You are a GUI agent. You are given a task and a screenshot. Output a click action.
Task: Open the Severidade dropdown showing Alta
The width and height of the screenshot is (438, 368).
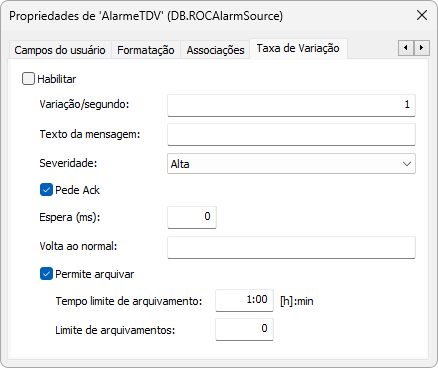(291, 164)
